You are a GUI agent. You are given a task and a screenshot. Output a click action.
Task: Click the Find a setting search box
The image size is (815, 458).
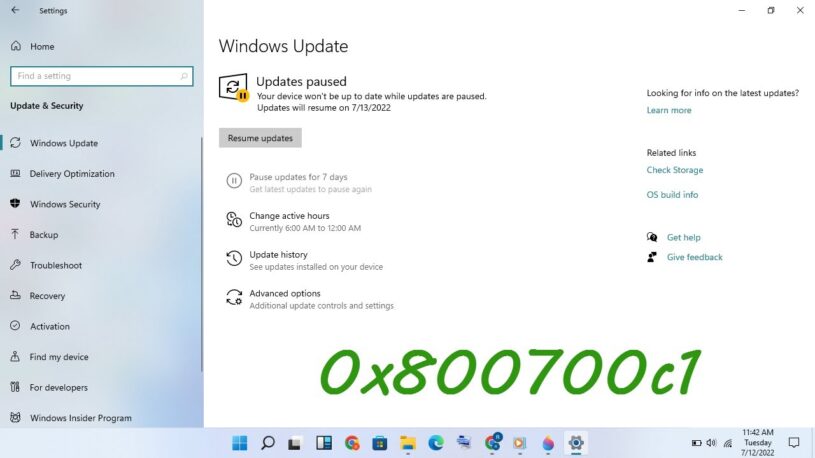tap(101, 76)
